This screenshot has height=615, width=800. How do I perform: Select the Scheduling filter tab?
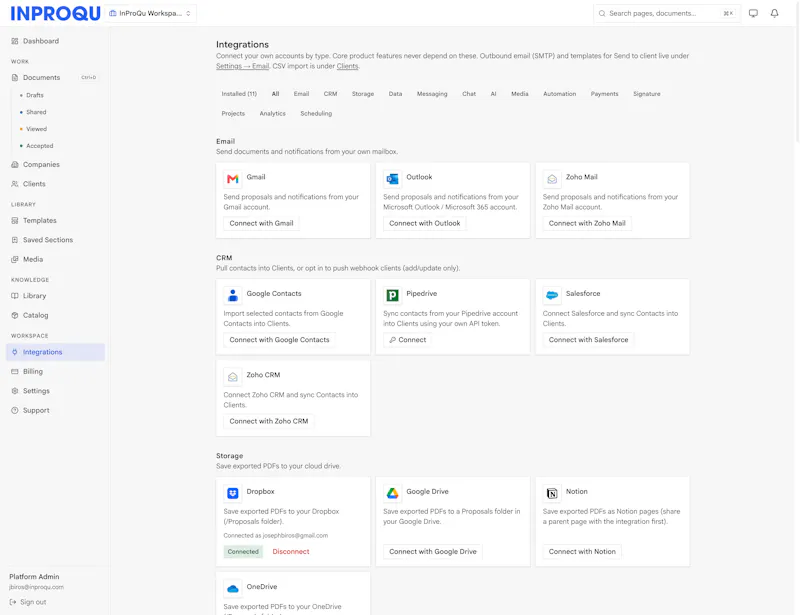pos(316,113)
